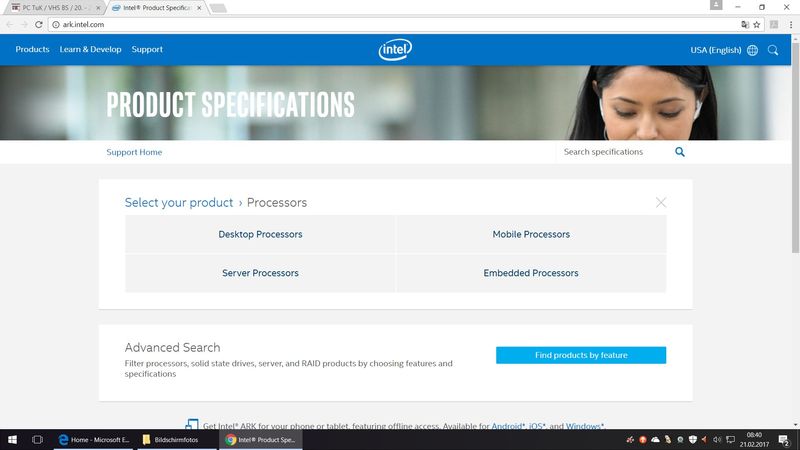Bookmark this page with the star icon

tap(757, 24)
